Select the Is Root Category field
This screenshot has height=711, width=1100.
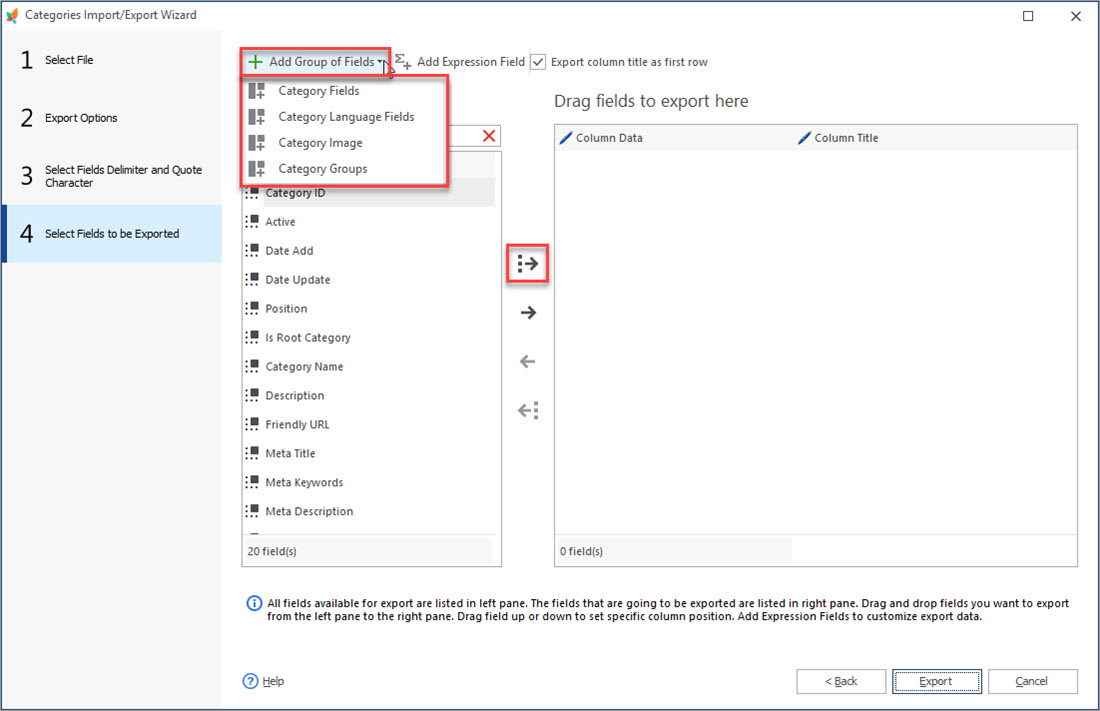tap(369, 338)
